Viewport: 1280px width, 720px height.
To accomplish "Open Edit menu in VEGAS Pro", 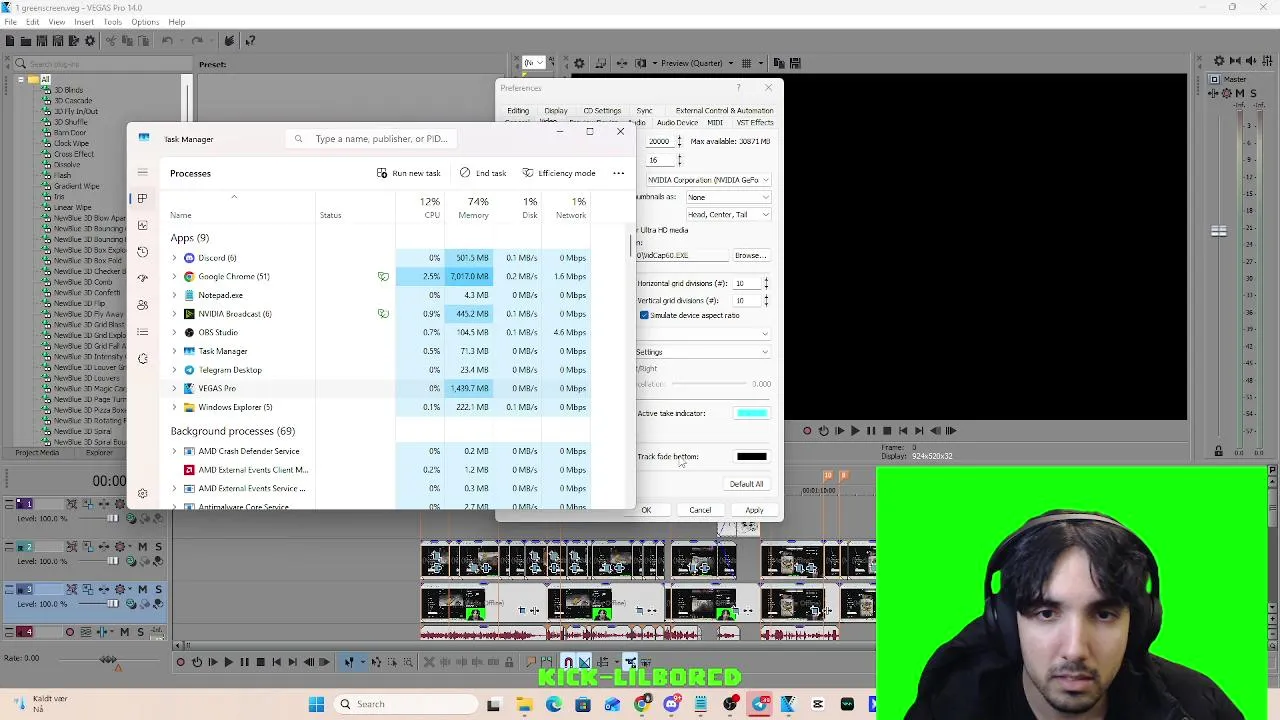I will tap(32, 22).
